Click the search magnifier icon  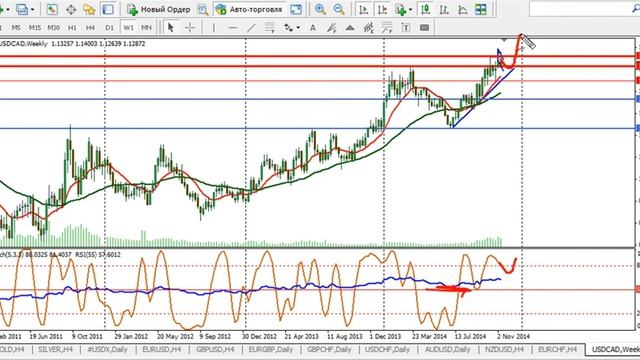point(636,9)
